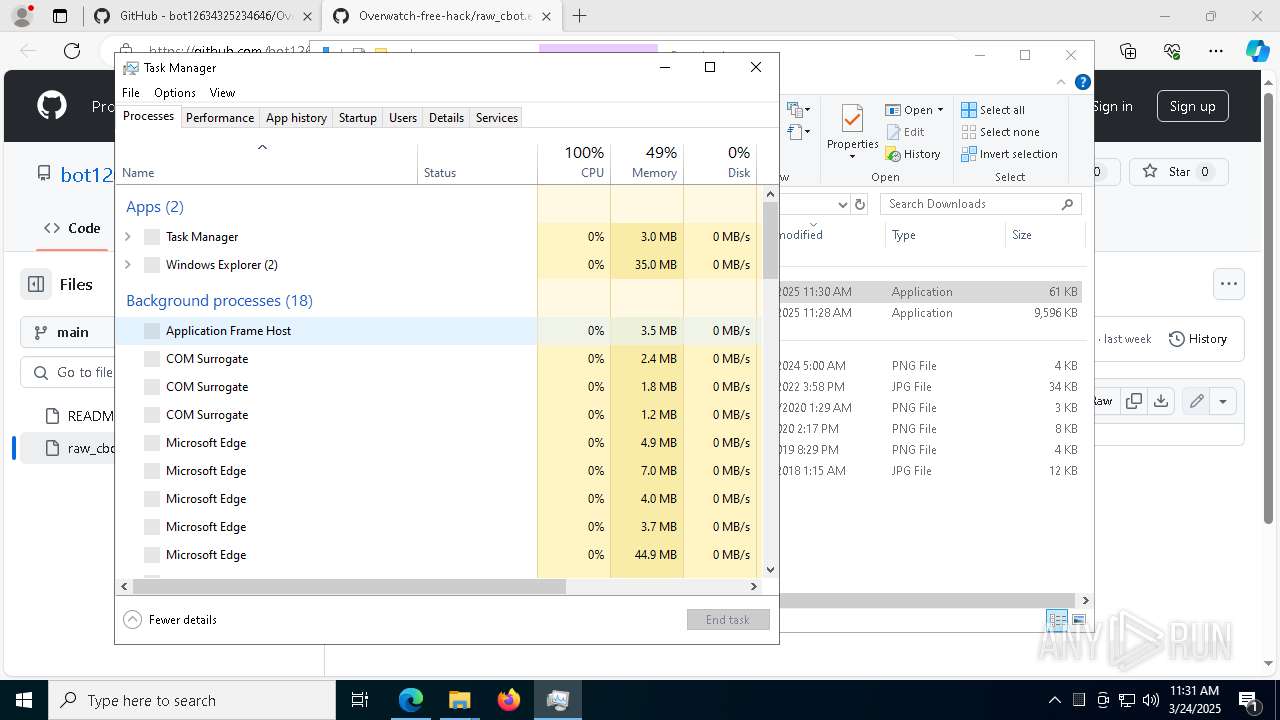Screen dimensions: 1280x720
Task: Open Firefox from the taskbar
Action: click(509, 700)
